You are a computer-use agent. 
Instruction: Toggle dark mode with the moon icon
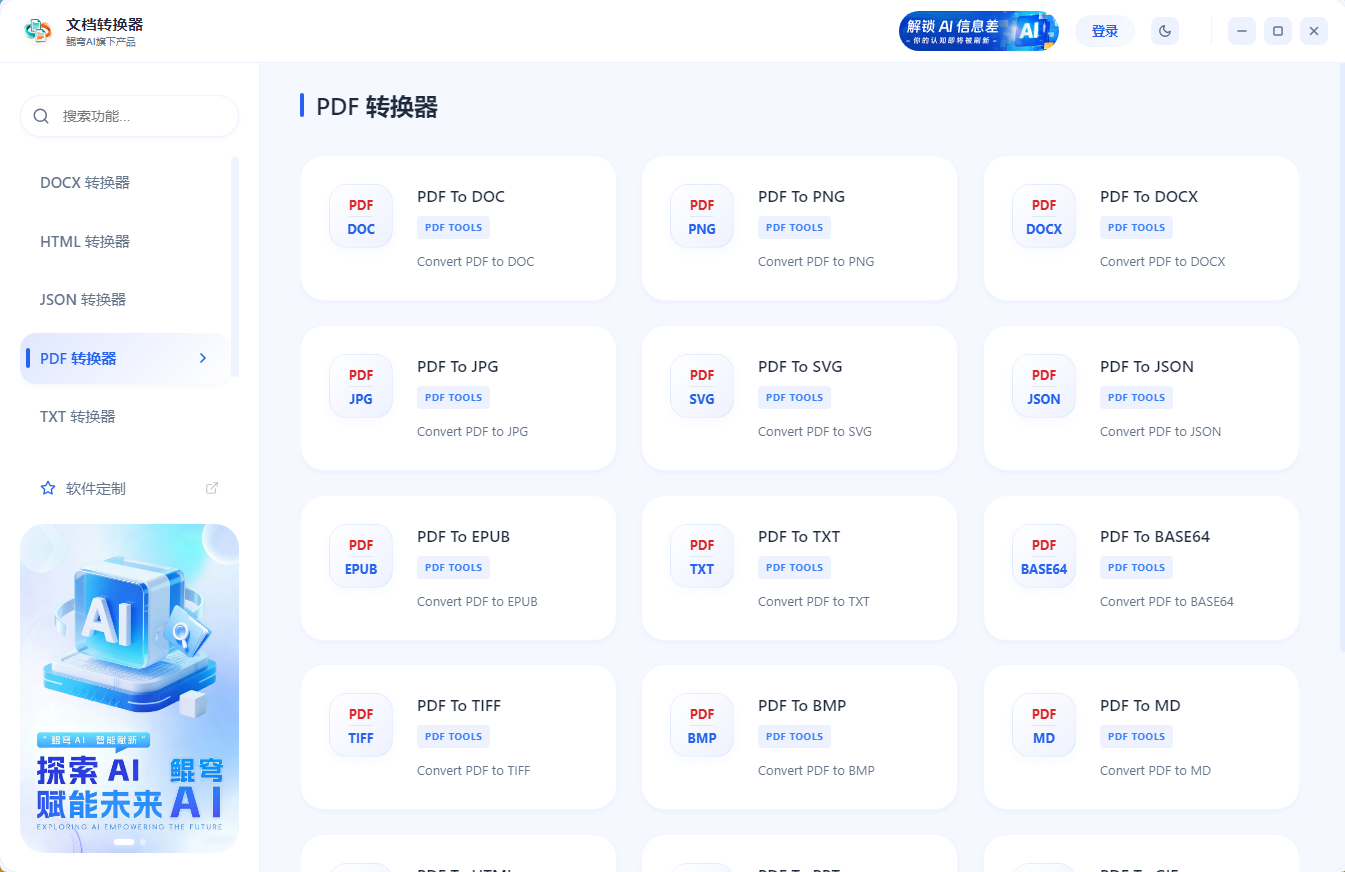1164,30
